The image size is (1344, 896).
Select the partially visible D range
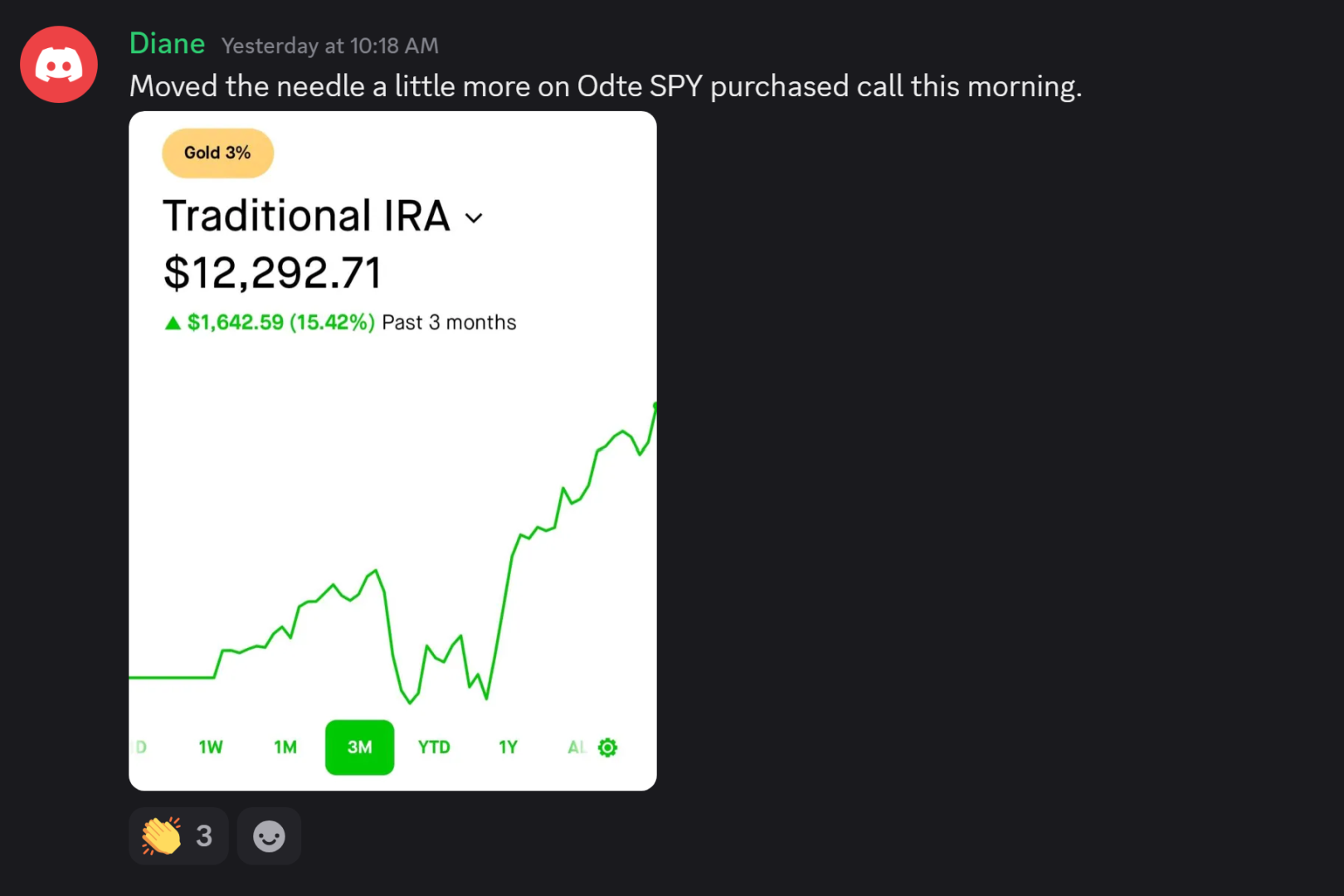tap(141, 747)
